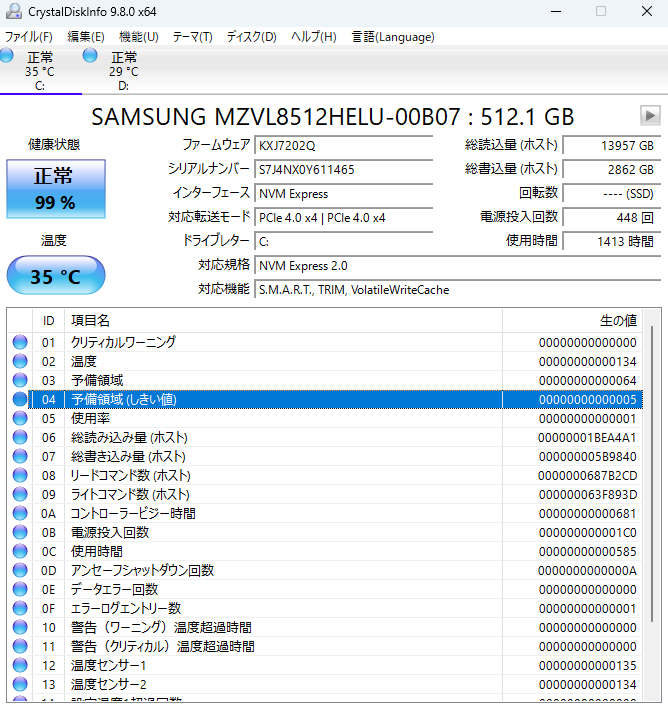Select the 01 クリティカルワーニング row
668x707 pixels.
[x=325, y=342]
